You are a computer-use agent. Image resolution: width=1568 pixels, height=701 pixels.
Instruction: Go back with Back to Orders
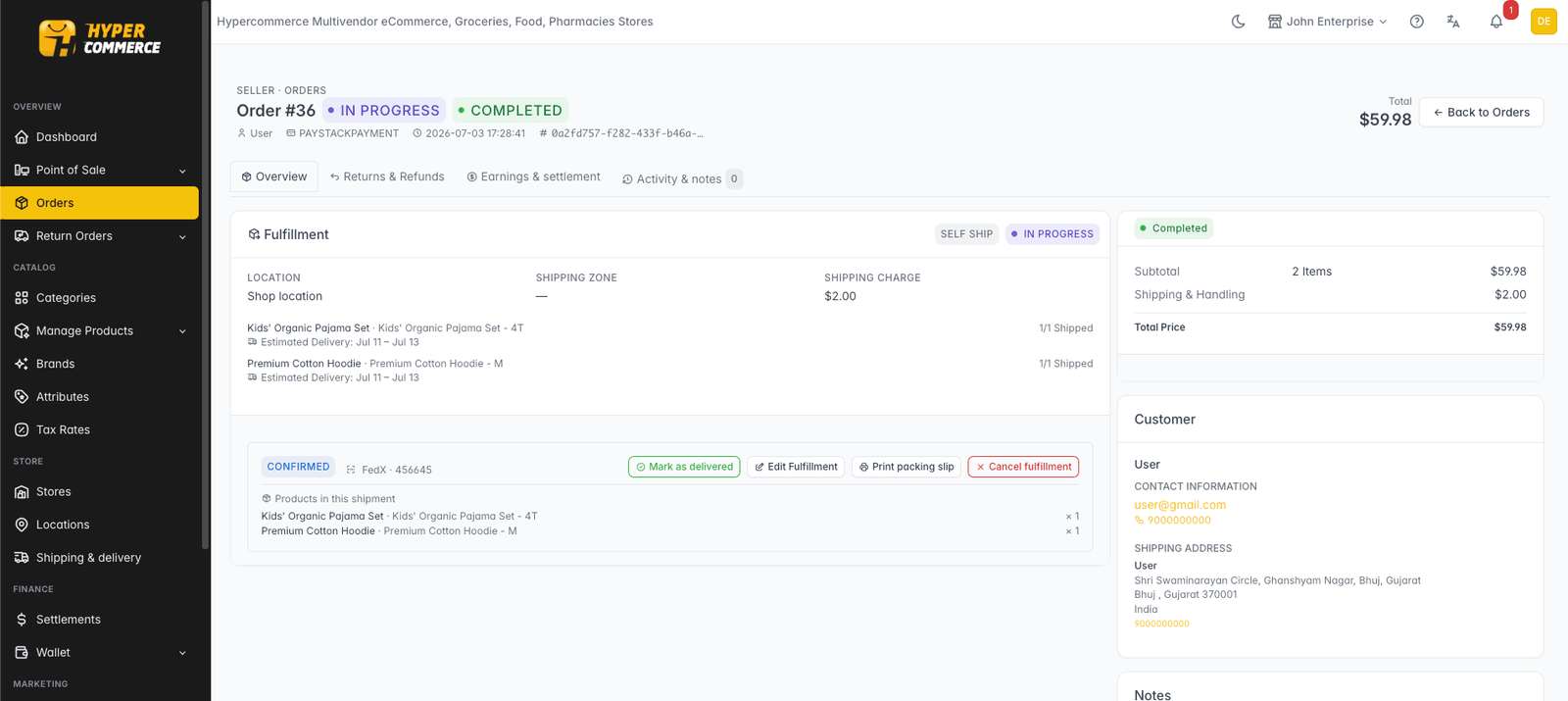1481,112
